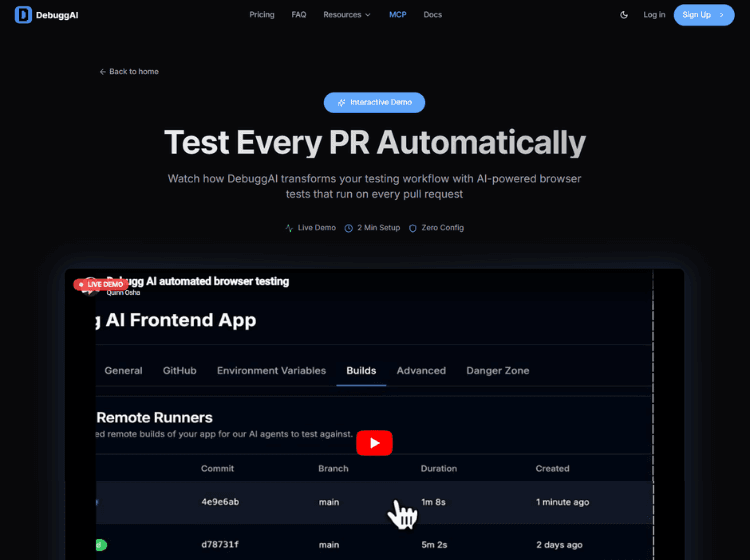The image size is (750, 560).
Task: Click the Sign Up button
Action: click(704, 15)
